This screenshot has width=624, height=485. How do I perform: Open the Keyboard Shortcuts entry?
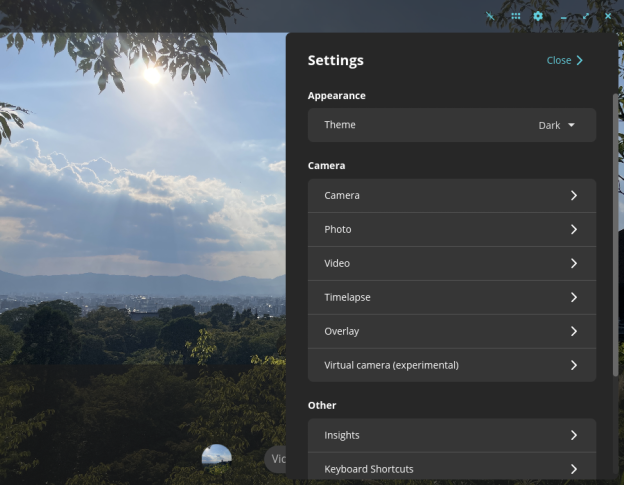pyautogui.click(x=452, y=469)
